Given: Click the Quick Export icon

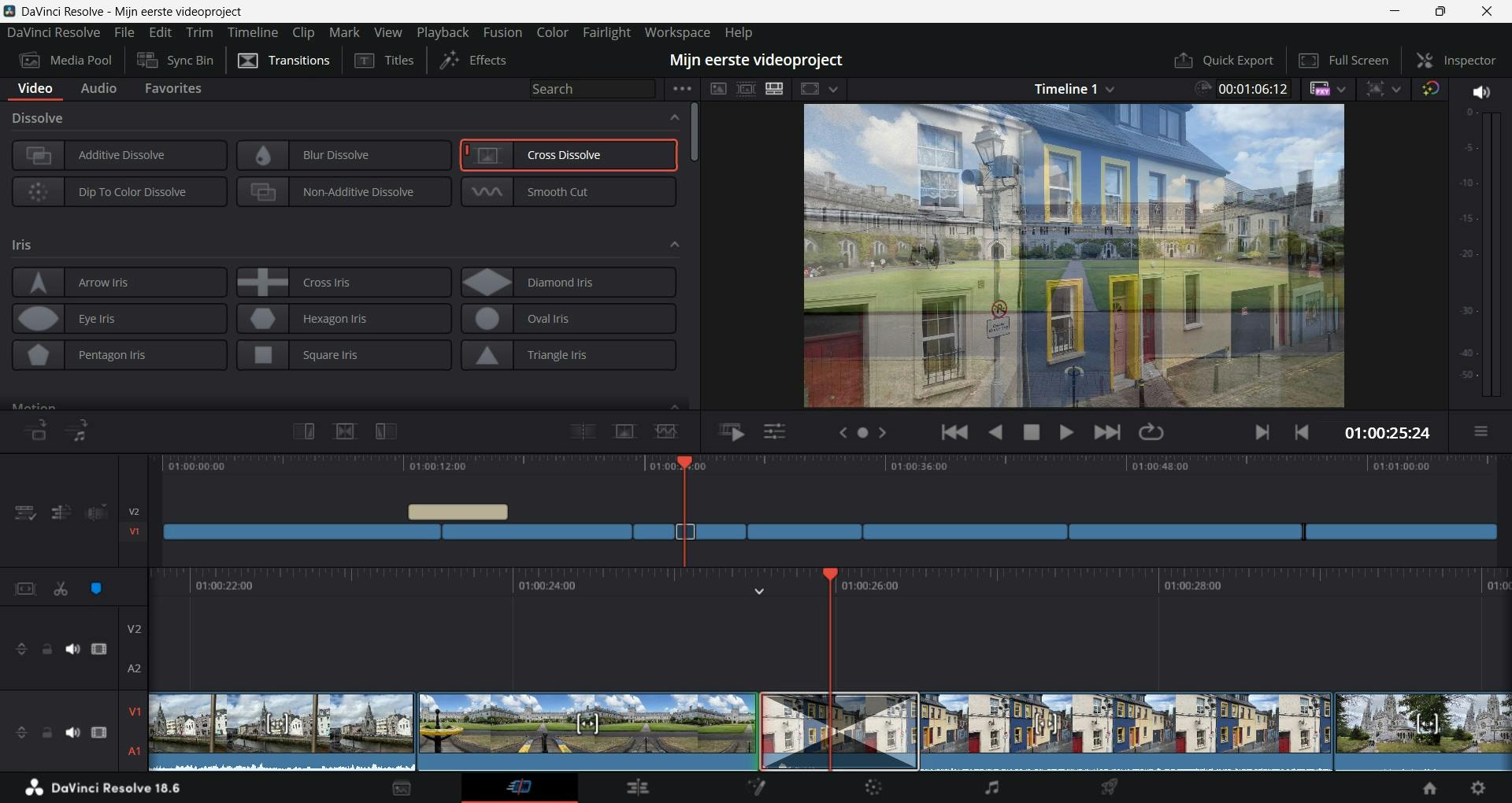Looking at the screenshot, I should point(1183,61).
